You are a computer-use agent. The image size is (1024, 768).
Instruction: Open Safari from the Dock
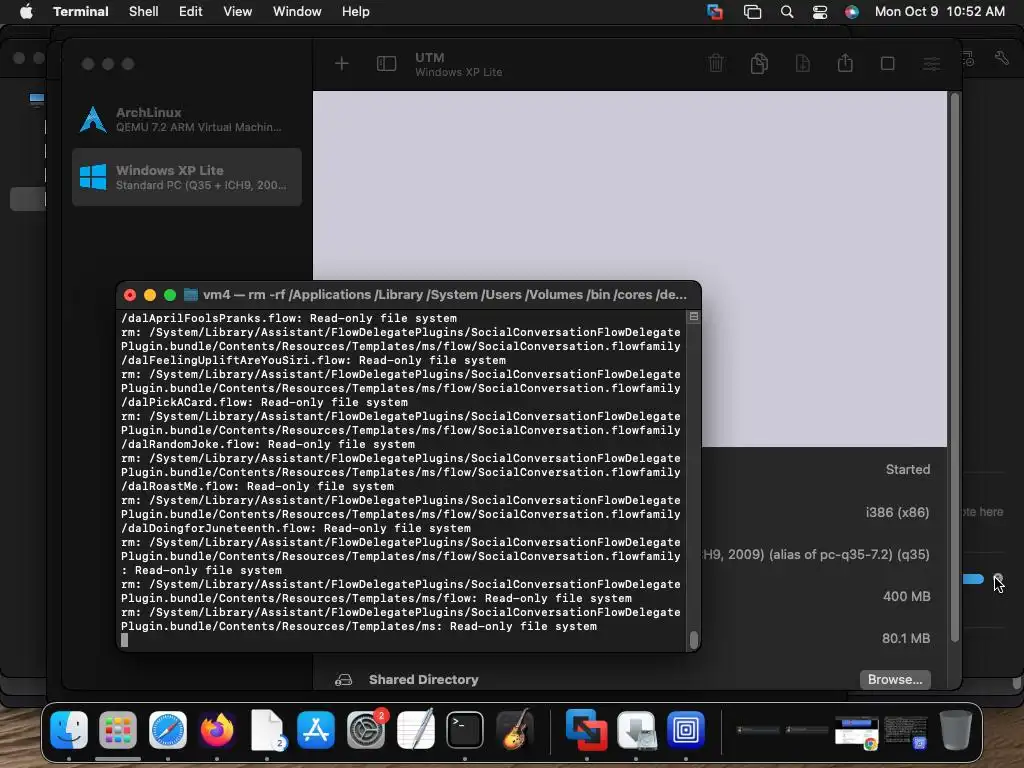coord(168,729)
